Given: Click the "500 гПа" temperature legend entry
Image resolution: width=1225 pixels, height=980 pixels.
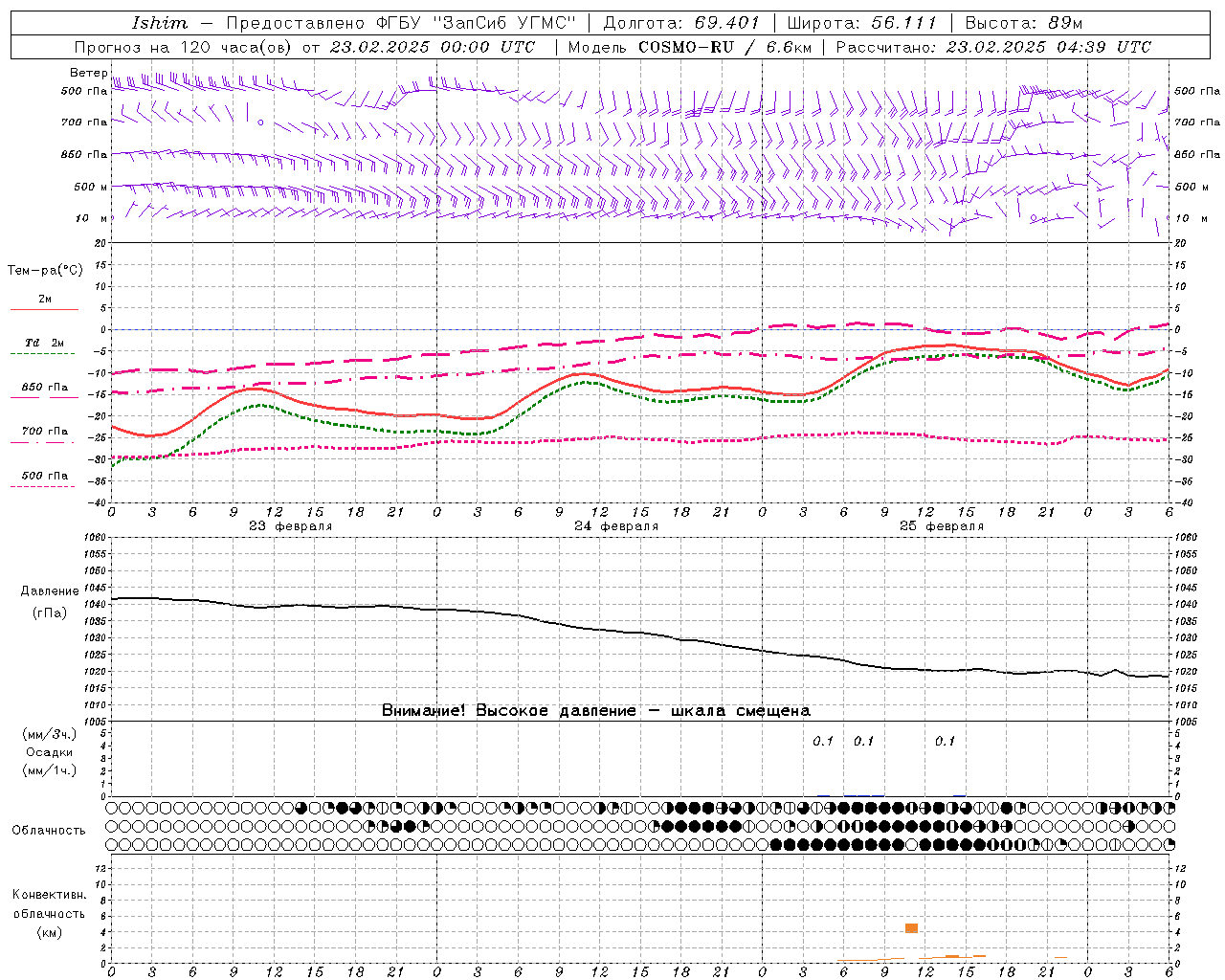Looking at the screenshot, I should pyautogui.click(x=45, y=476).
